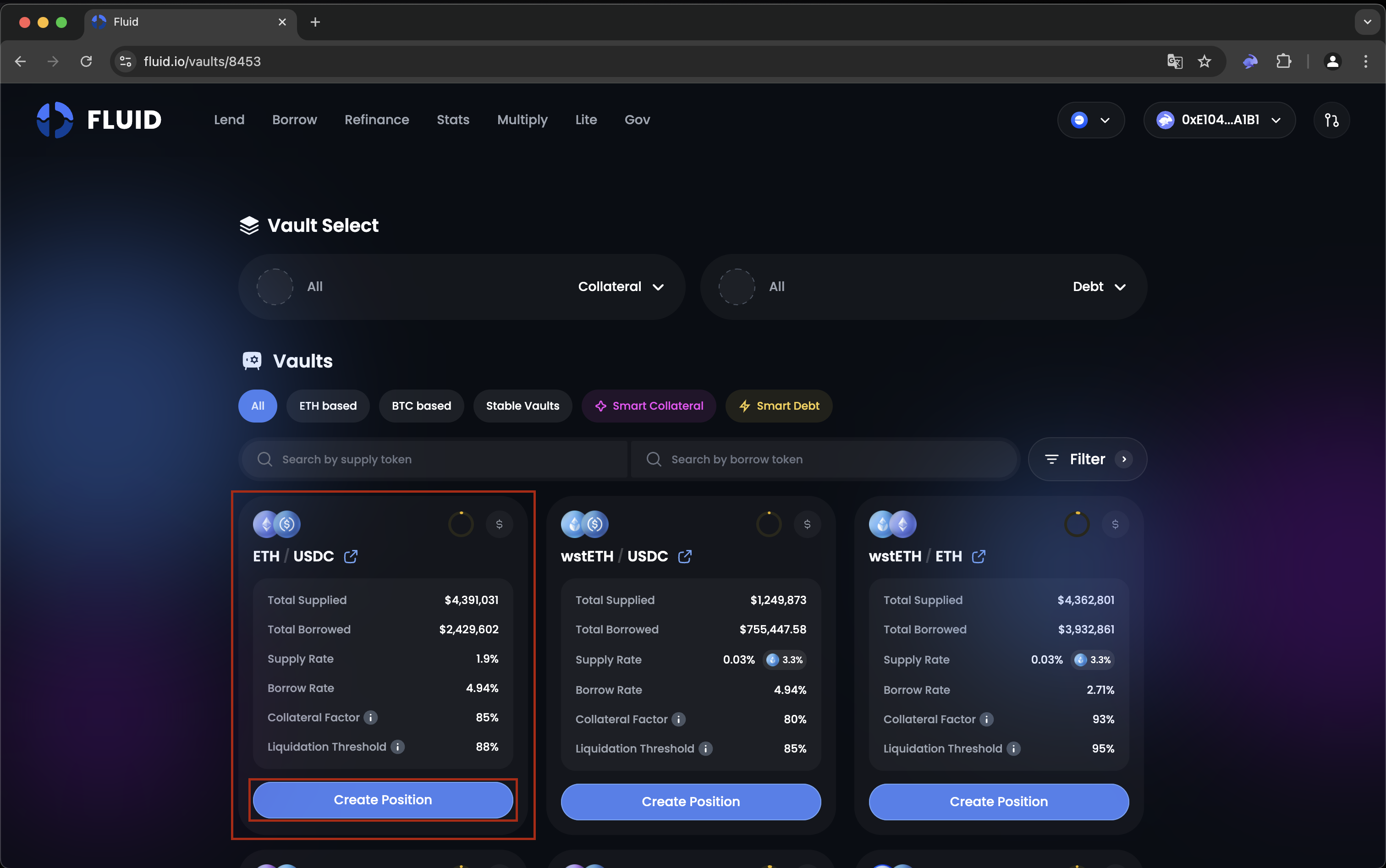The image size is (1386, 868).
Task: Go to the Borrow page
Action: [295, 120]
